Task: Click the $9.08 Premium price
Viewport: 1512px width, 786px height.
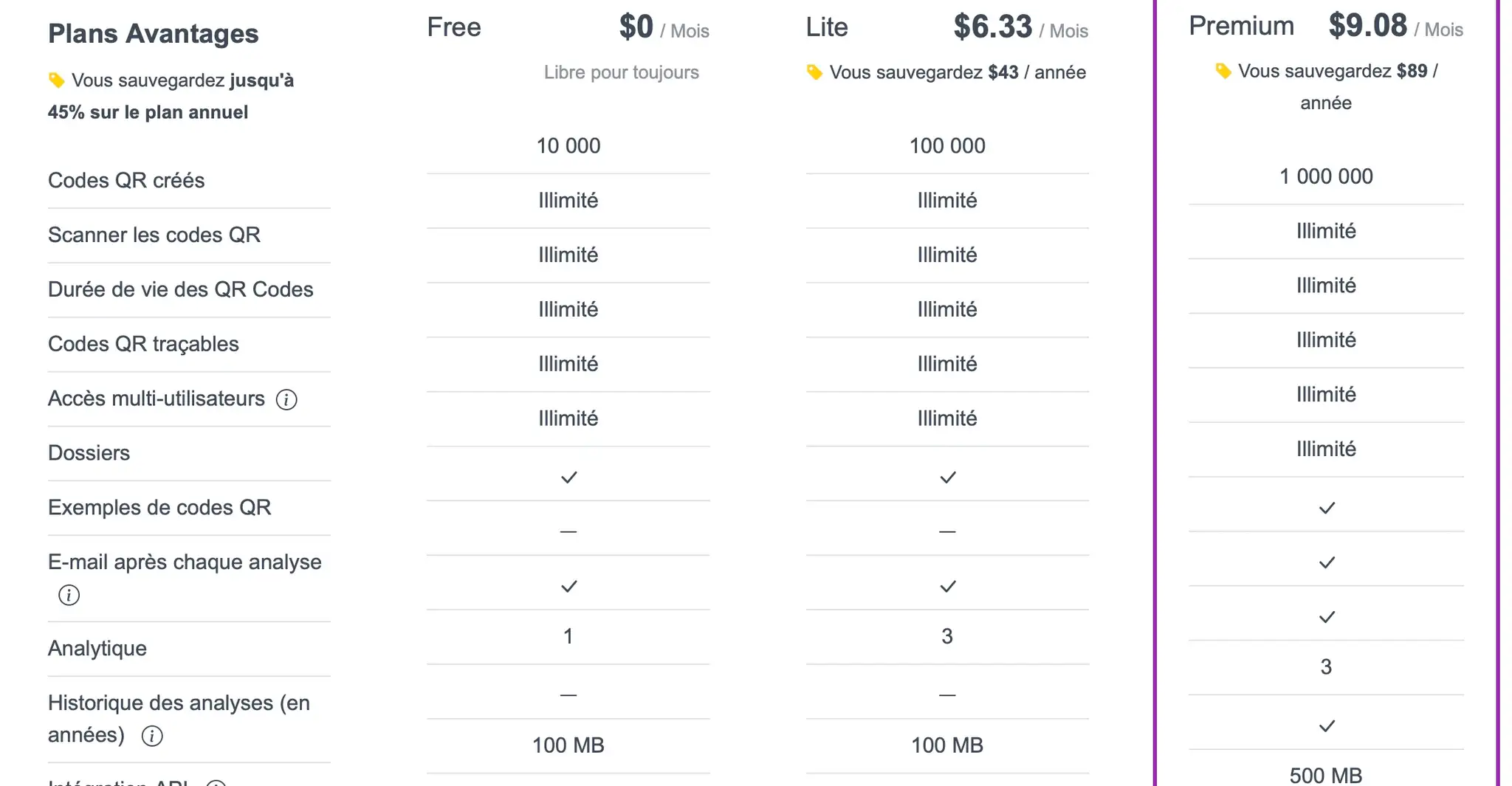Action: point(1367,26)
